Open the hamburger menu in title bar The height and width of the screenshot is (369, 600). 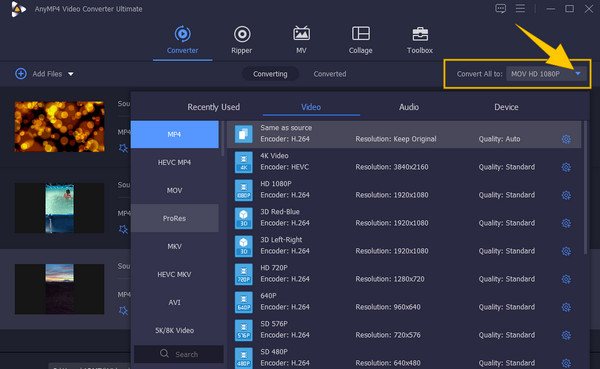520,8
